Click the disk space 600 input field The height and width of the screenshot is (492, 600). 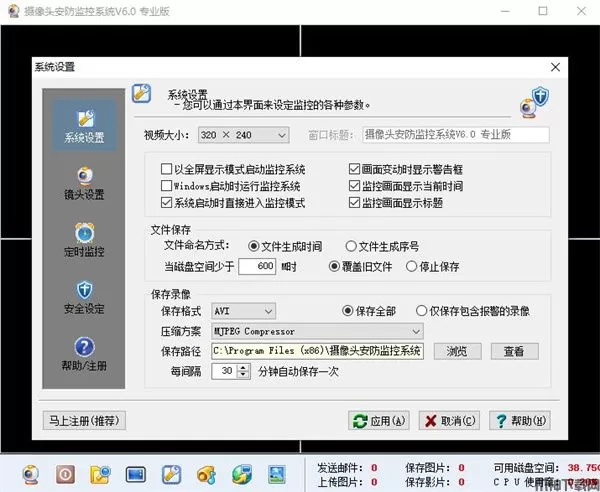257,266
